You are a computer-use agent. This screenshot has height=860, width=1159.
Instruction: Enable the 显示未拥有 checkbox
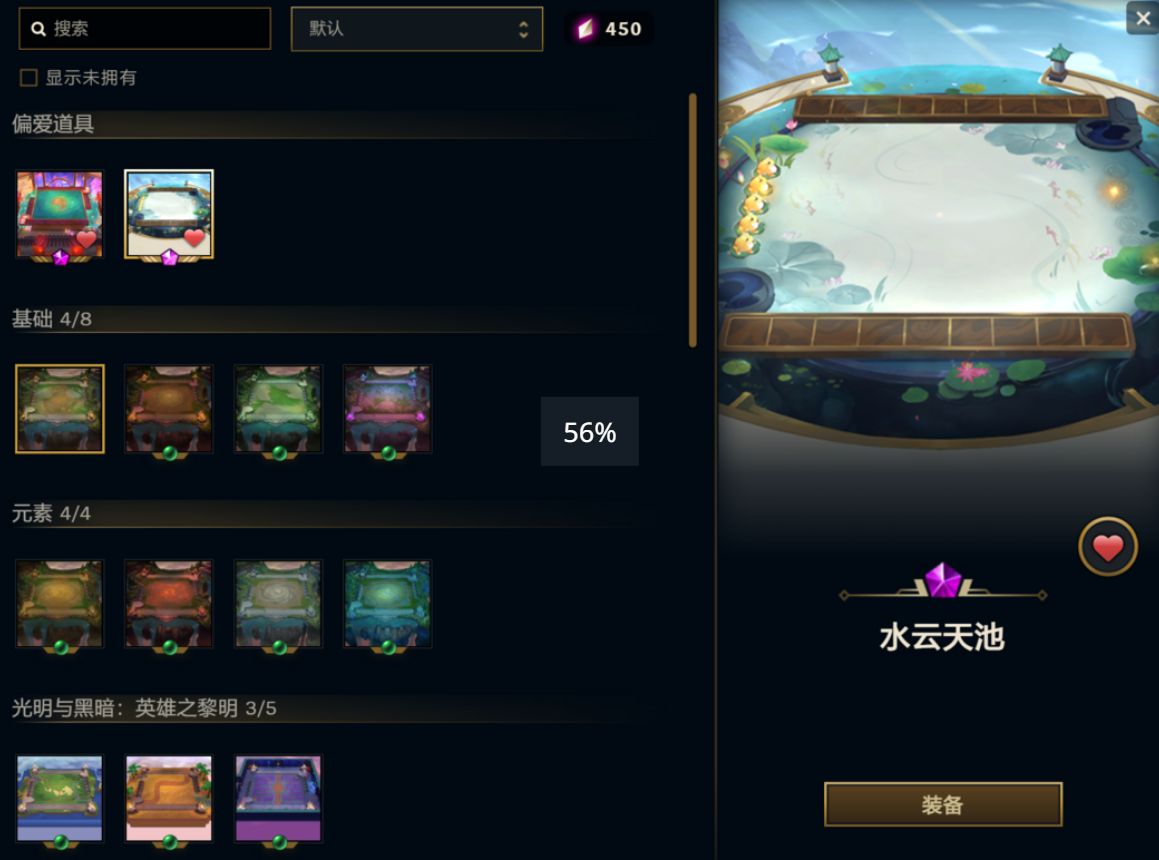pos(29,78)
